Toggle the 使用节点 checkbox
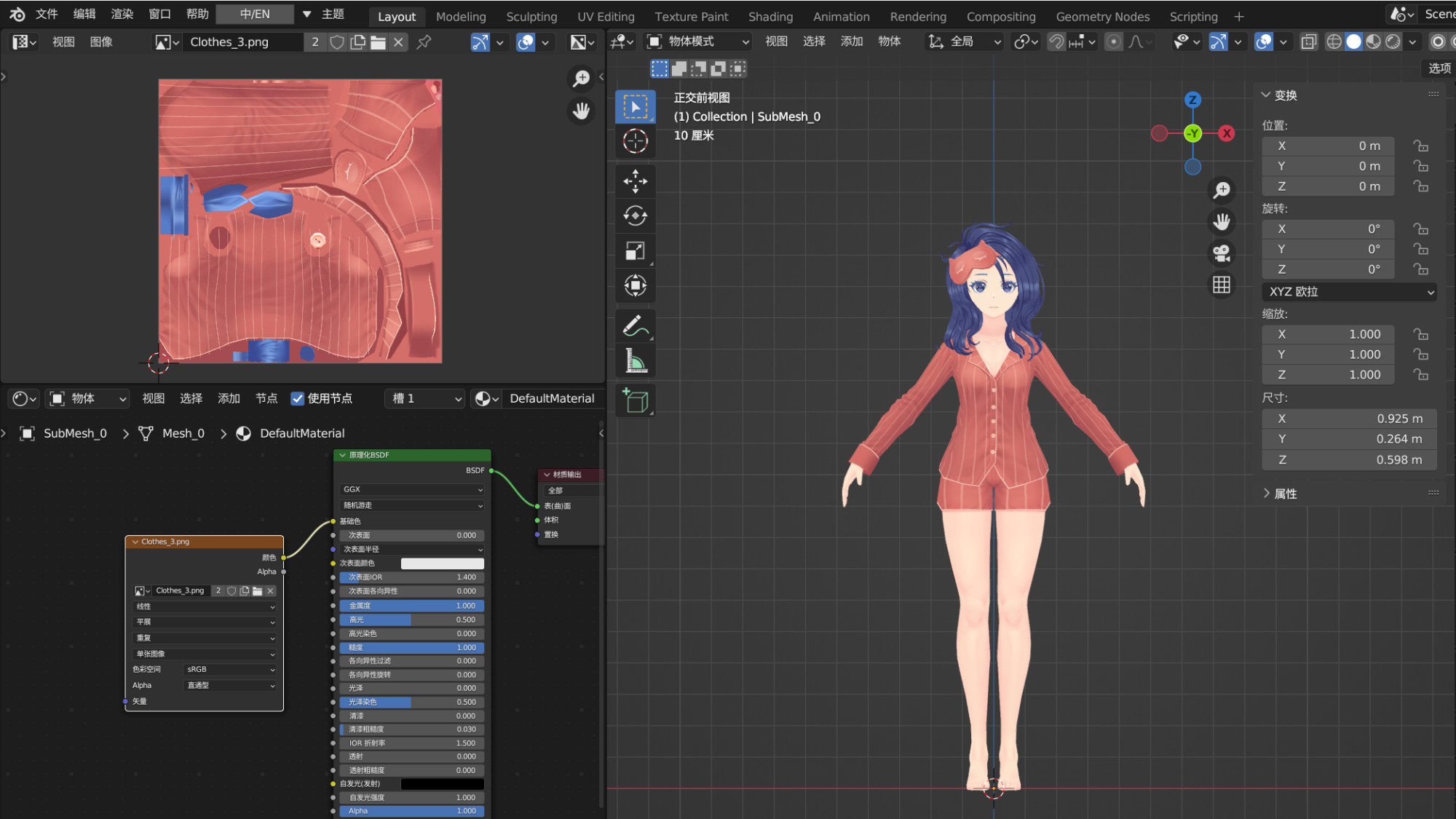The width and height of the screenshot is (1456, 819). (297, 398)
